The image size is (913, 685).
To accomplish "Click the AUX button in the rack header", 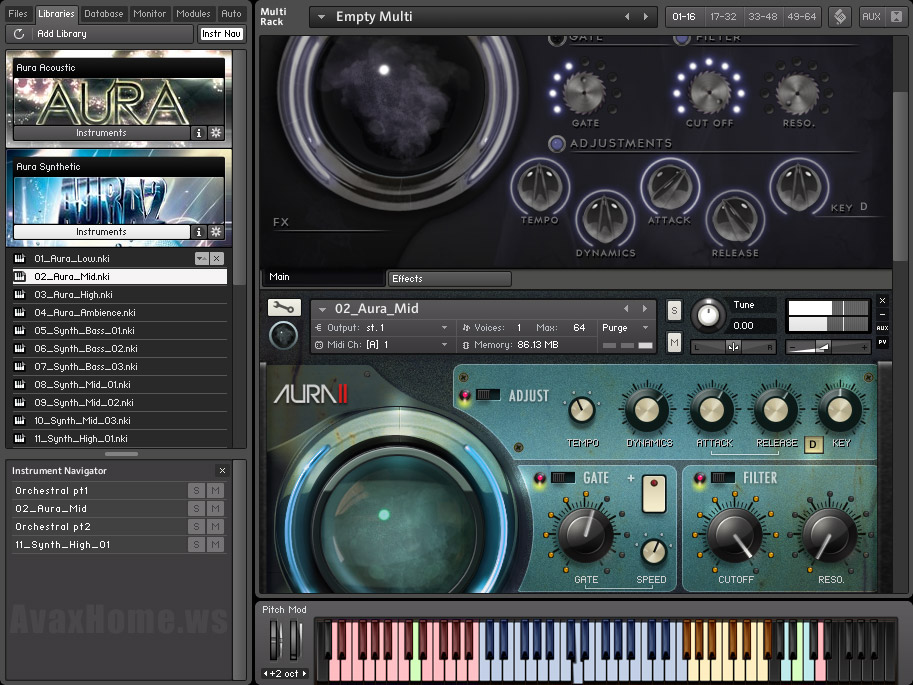I will [x=871, y=16].
